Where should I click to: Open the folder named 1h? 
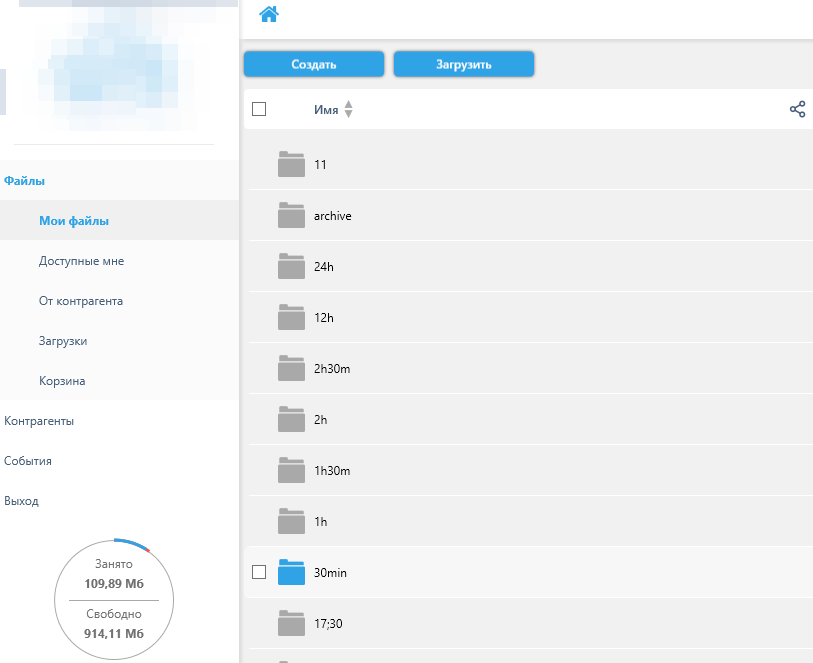(x=320, y=521)
